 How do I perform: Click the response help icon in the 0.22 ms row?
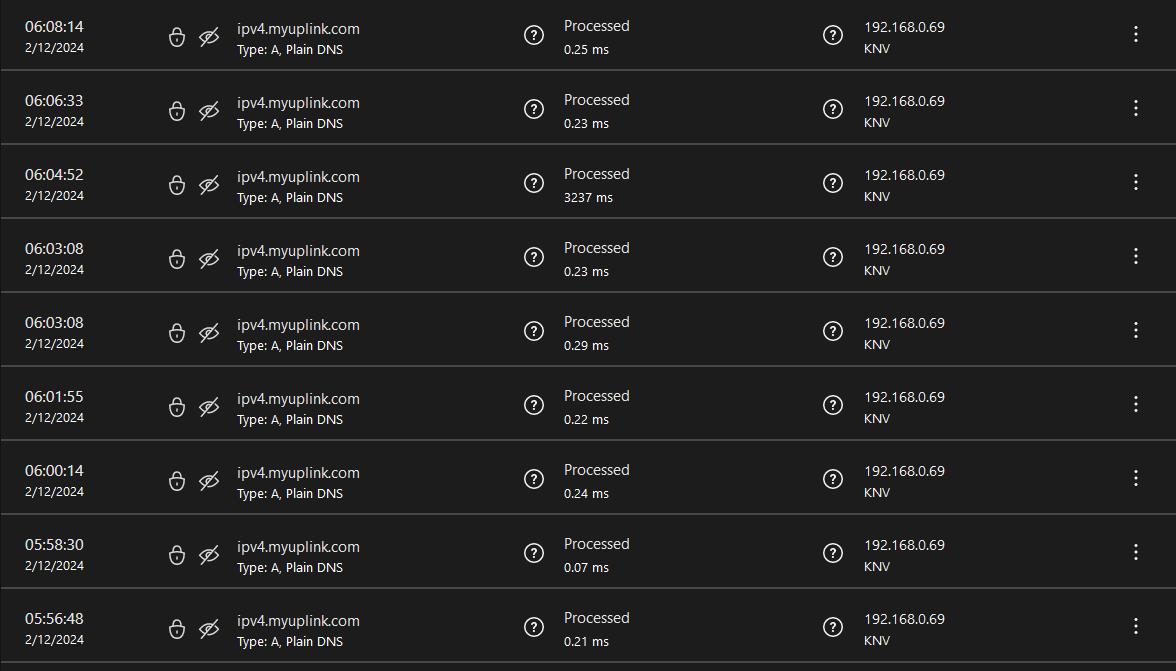[x=533, y=405]
